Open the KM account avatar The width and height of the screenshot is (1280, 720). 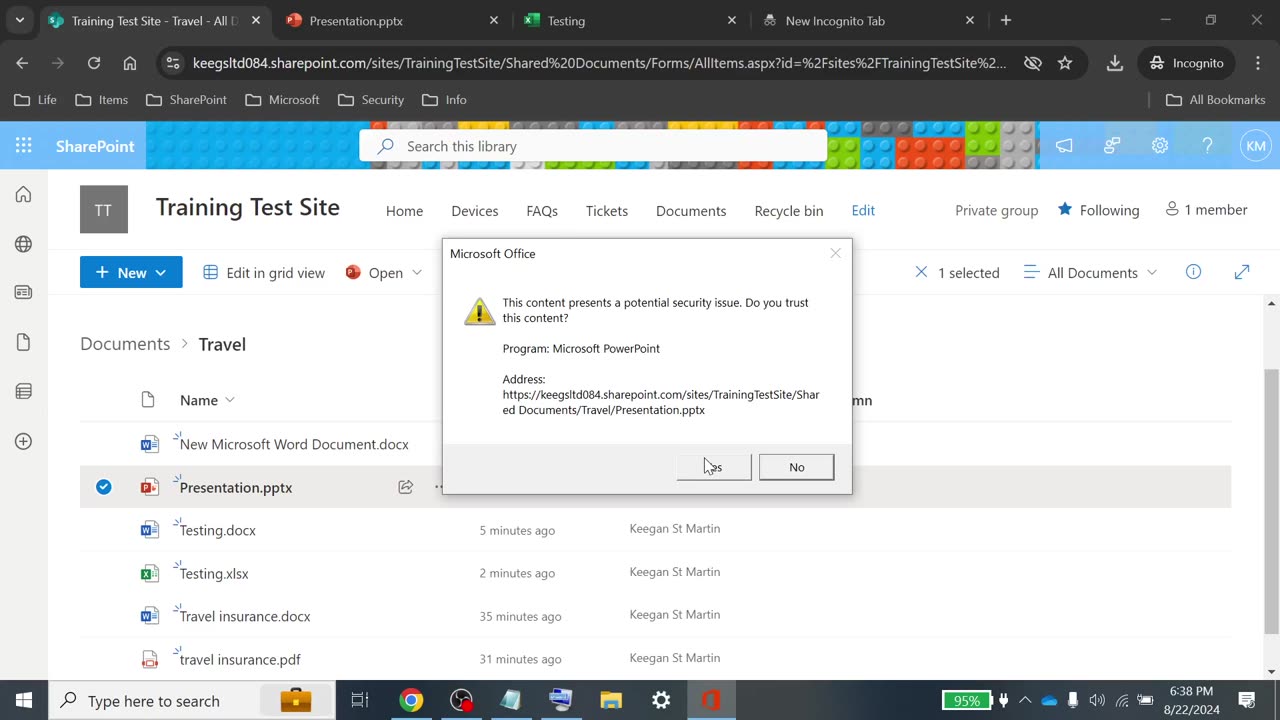pyautogui.click(x=1255, y=146)
